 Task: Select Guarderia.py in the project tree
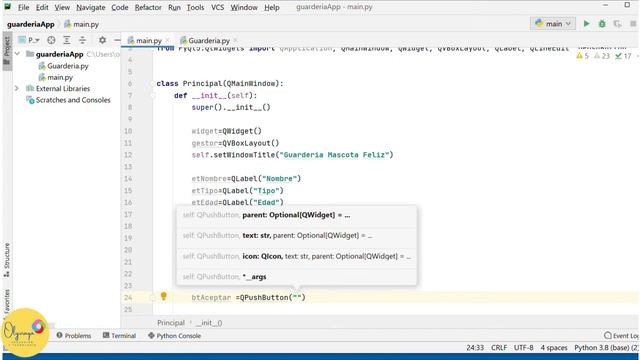(67, 66)
